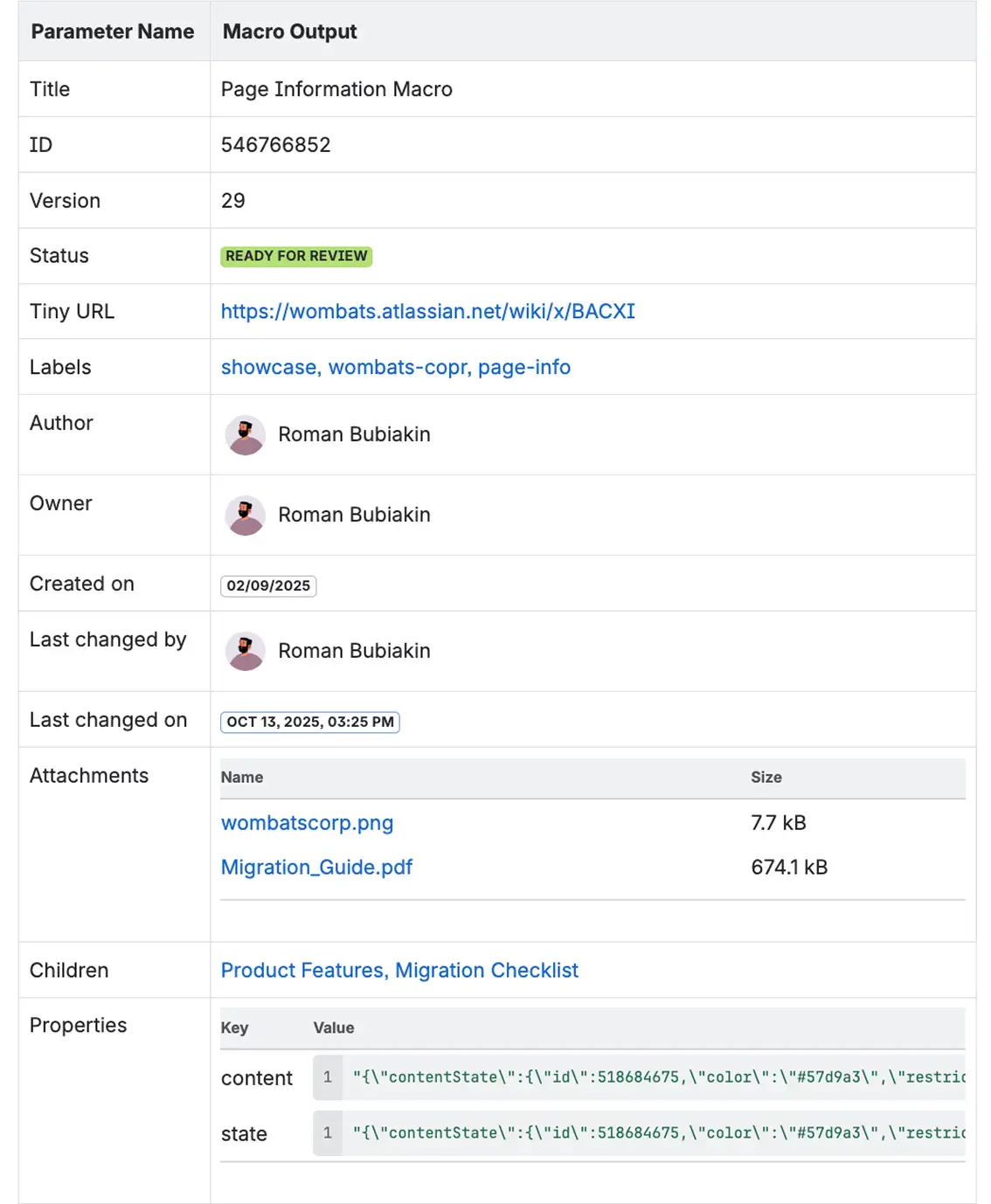Click the OCT 13, 2025, 03:25 PM date lozenge

coord(310,722)
